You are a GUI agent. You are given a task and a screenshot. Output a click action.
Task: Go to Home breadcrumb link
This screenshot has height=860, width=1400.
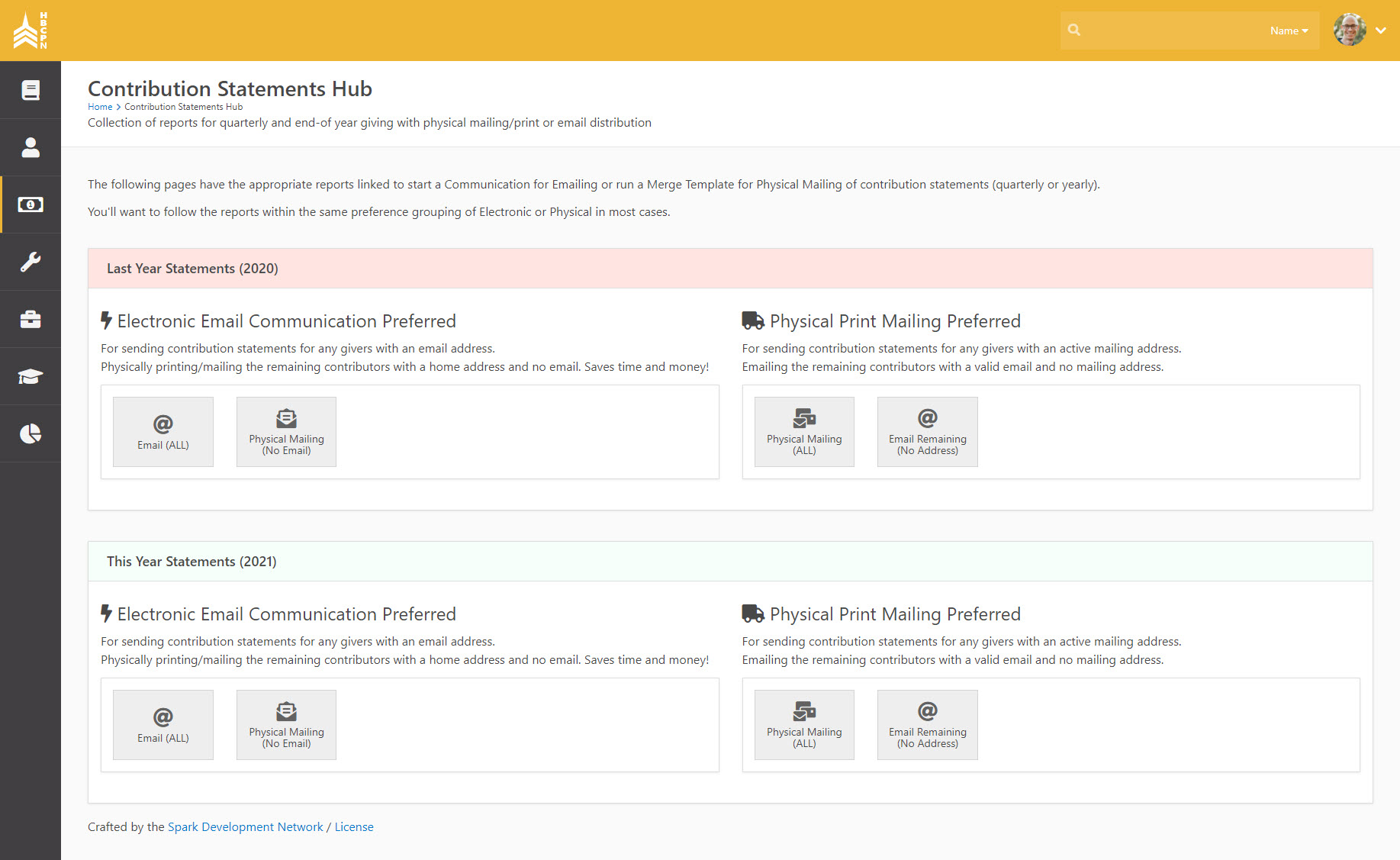pyautogui.click(x=100, y=107)
